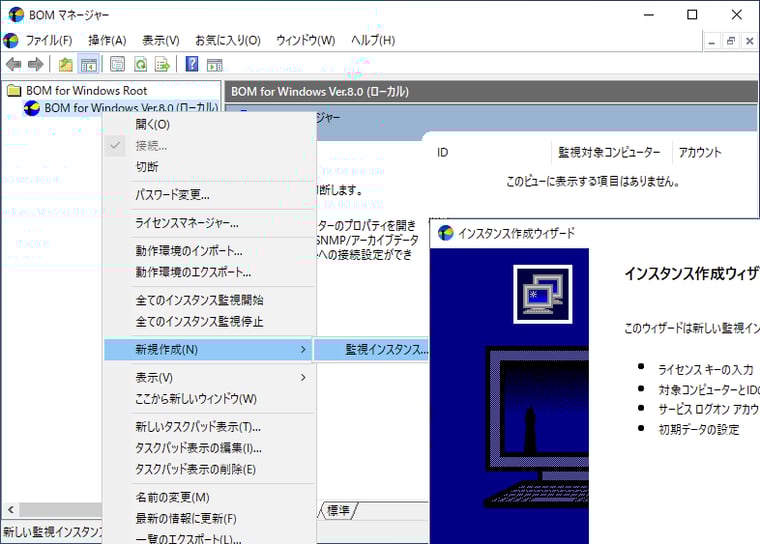760x544 pixels.
Task: Click the Back arrow toolbar icon
Action: click(14, 64)
